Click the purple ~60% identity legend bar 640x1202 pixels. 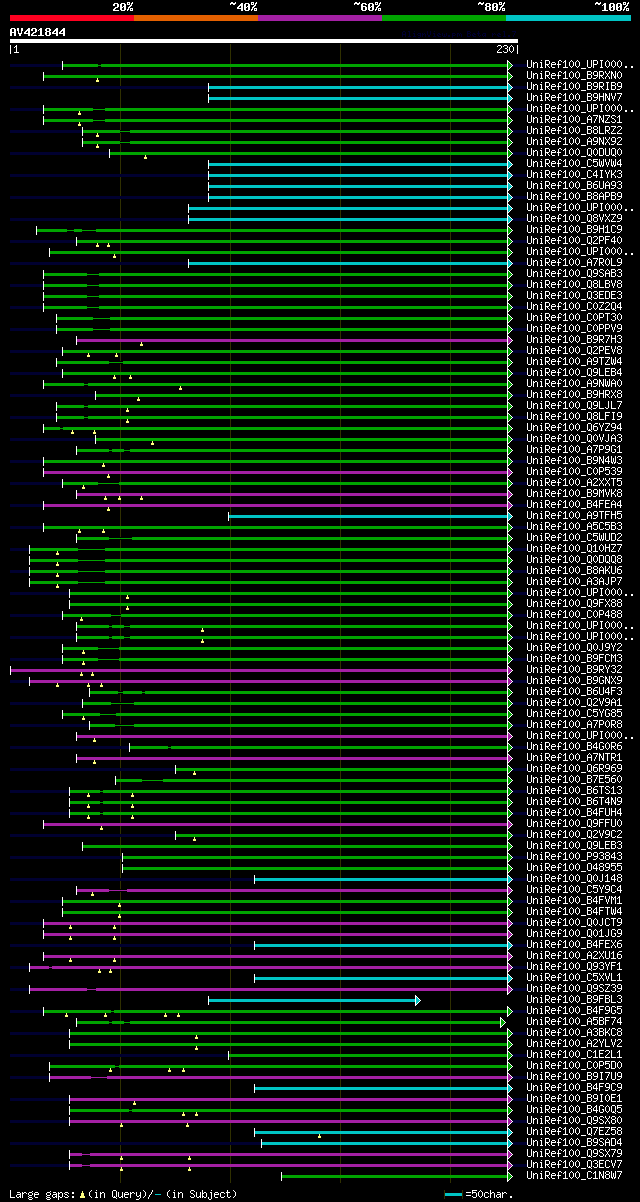point(319,18)
